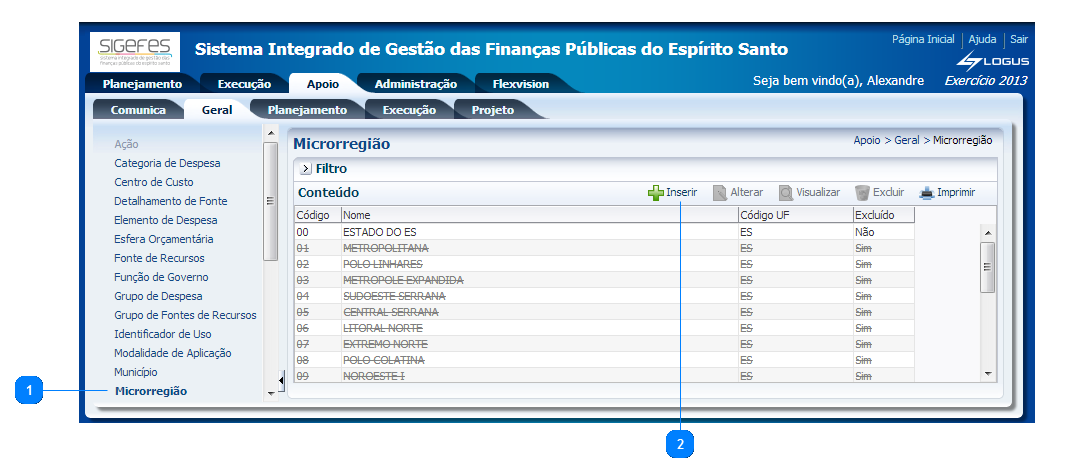The height and width of the screenshot is (467, 1068).
Task: Switch to the Comunica sub-tab
Action: 138,110
